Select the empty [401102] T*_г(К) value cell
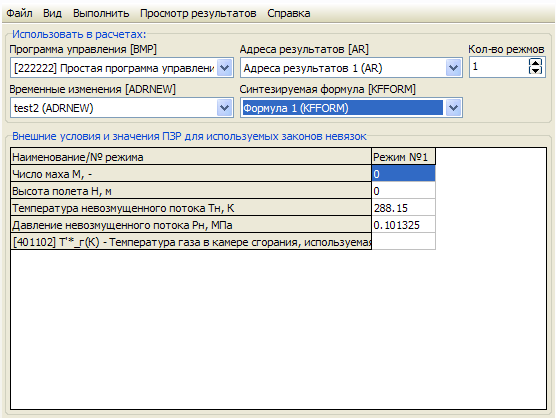This screenshot has height=418, width=556. point(404,242)
